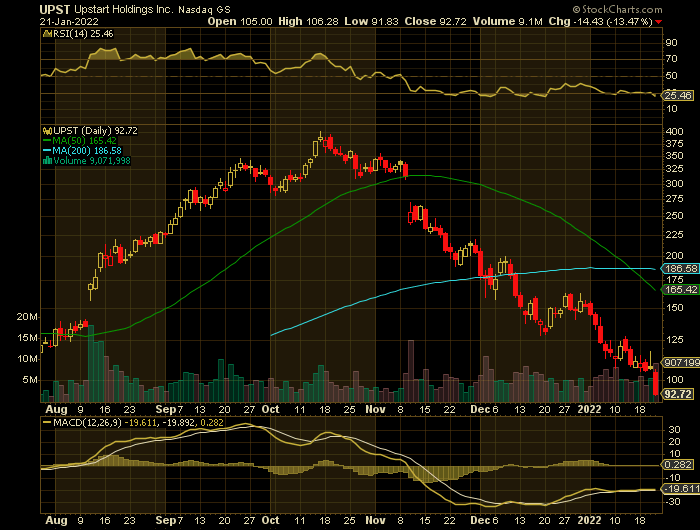Click the UPST ticker symbol title
Screen dimensions: 700x530
tap(55, 9)
